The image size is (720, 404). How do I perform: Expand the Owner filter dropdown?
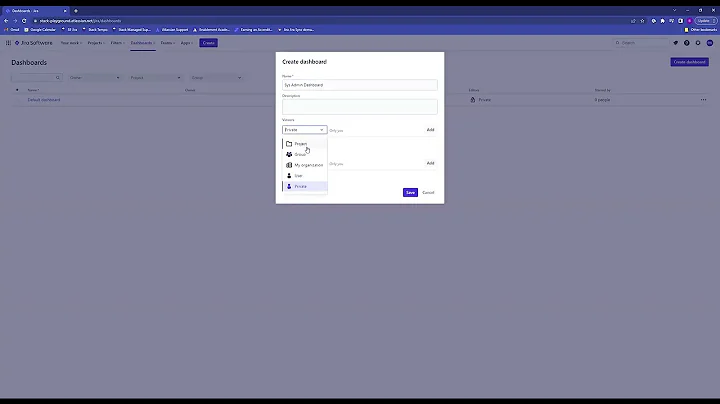pos(94,78)
